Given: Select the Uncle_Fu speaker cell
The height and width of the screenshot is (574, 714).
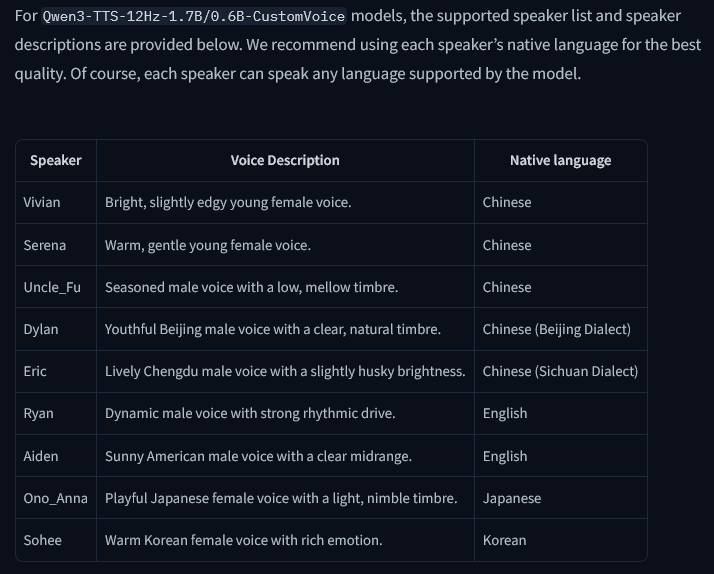Looking at the screenshot, I should (52, 287).
